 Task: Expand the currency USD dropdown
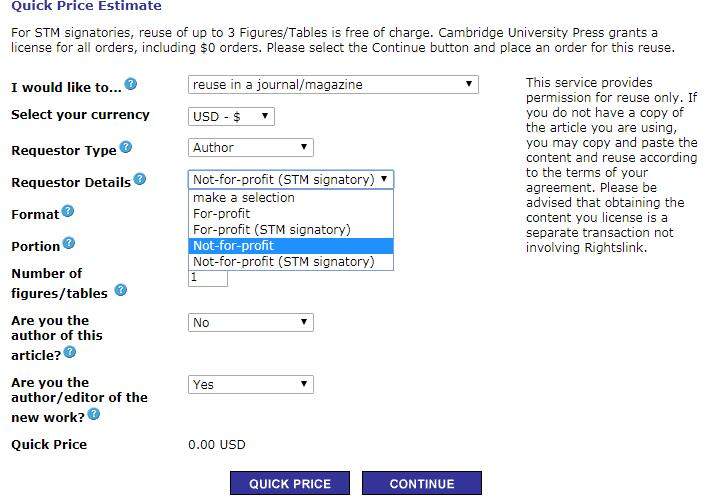coord(231,117)
